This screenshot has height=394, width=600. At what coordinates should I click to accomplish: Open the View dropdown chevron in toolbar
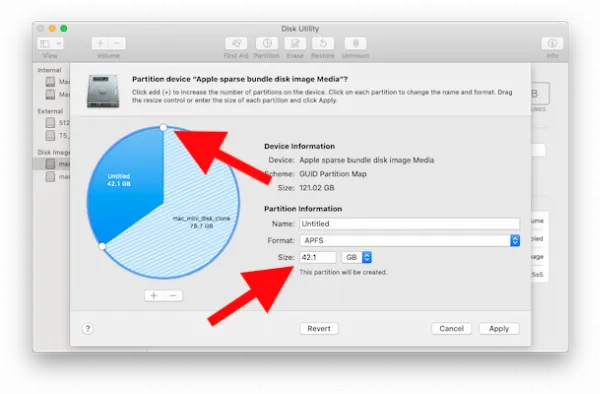click(x=59, y=43)
